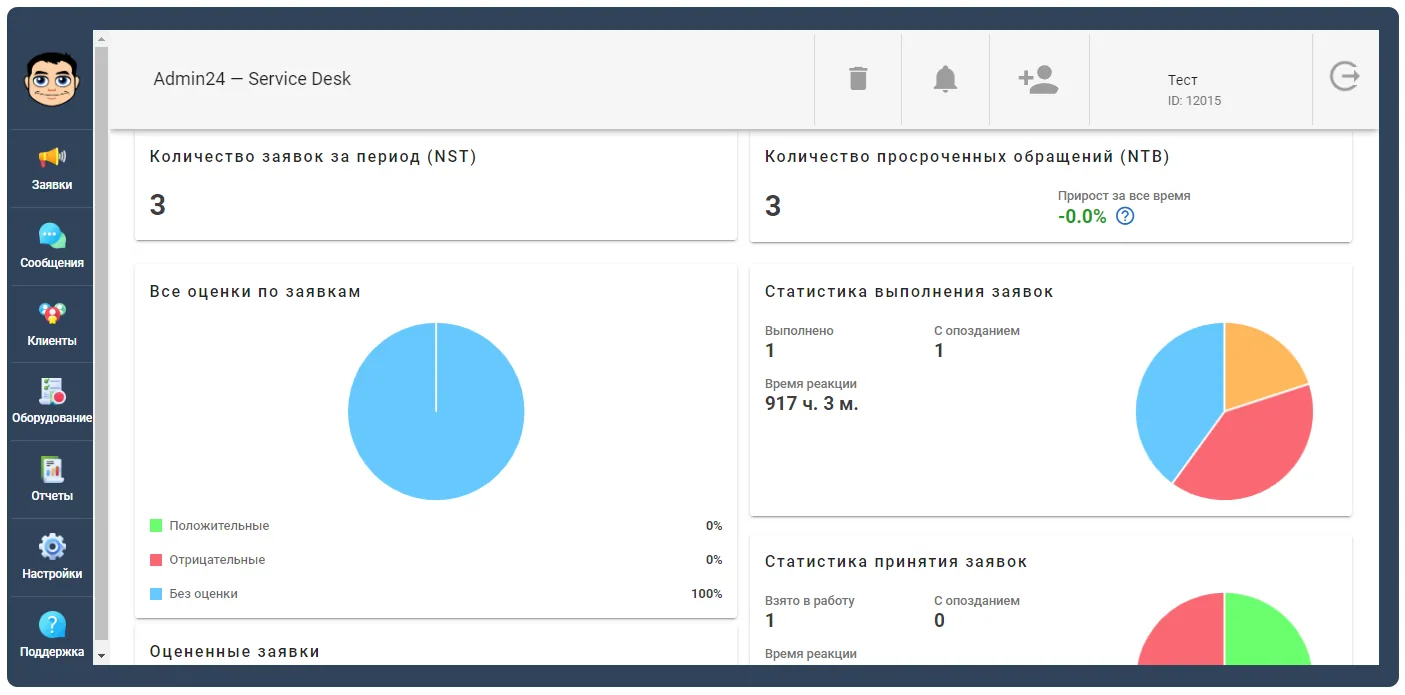The height and width of the screenshot is (695, 1405).
Task: Click the 100% value for Без оценки
Action: (x=706, y=594)
